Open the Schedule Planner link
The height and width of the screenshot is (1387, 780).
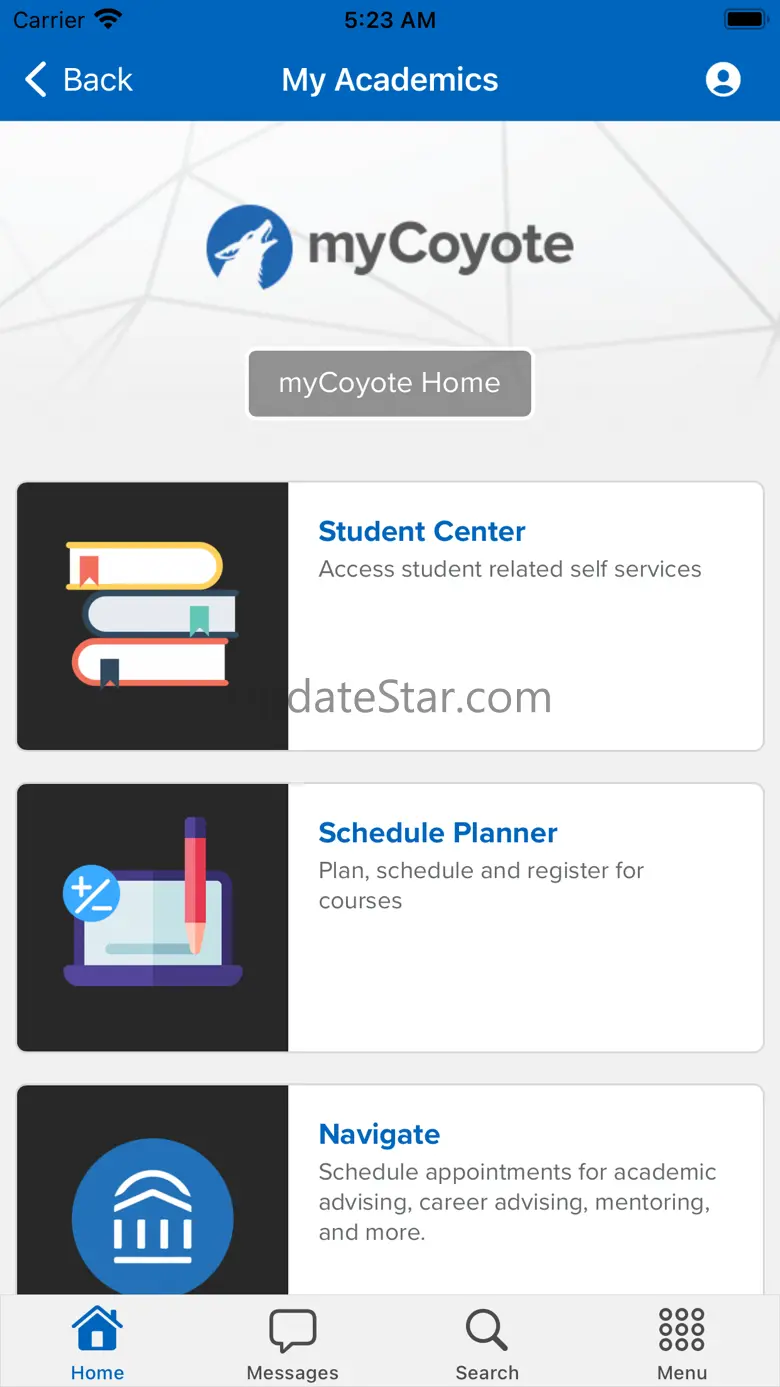(x=438, y=833)
